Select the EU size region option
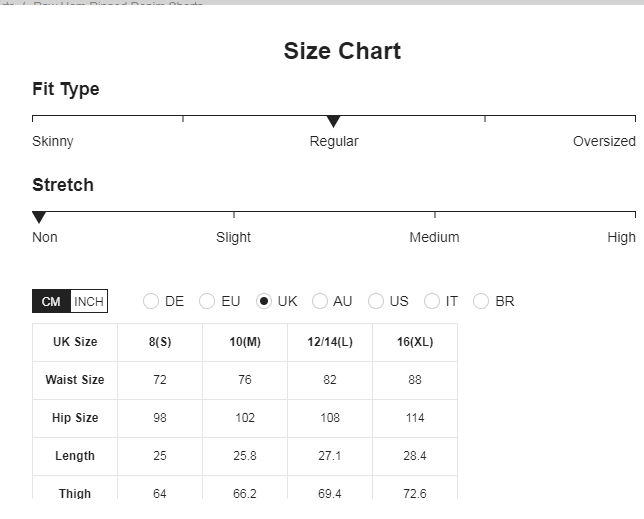The image size is (644, 519). pyautogui.click(x=207, y=301)
